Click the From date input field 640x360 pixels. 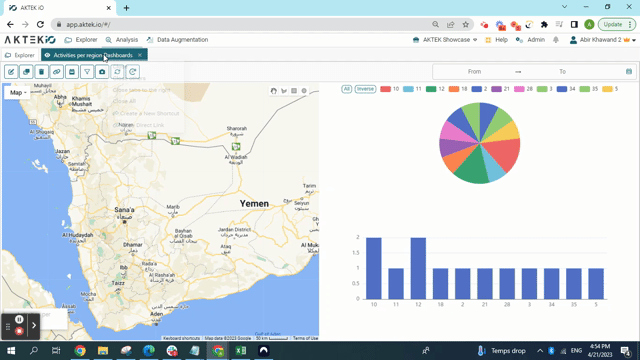(474, 71)
